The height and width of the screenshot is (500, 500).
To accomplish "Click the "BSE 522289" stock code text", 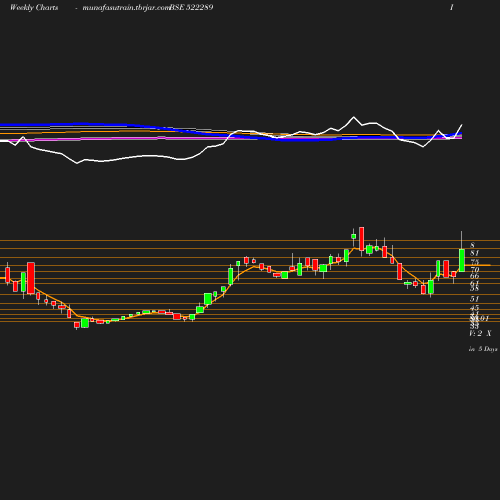I will [191, 8].
